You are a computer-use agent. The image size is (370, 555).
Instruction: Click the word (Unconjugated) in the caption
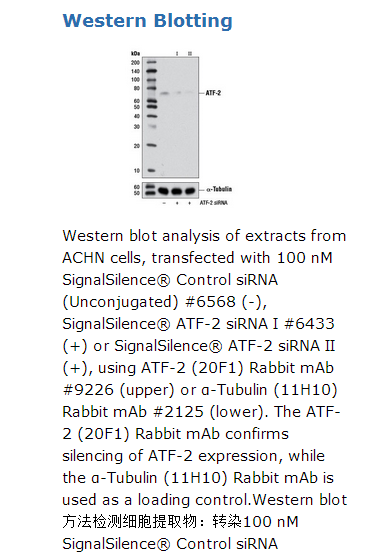point(120,302)
